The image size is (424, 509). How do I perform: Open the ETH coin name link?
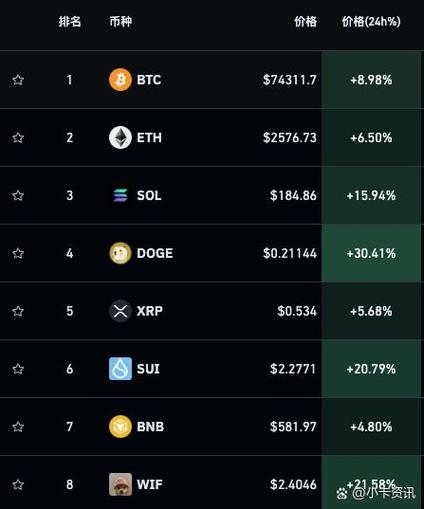click(x=149, y=138)
